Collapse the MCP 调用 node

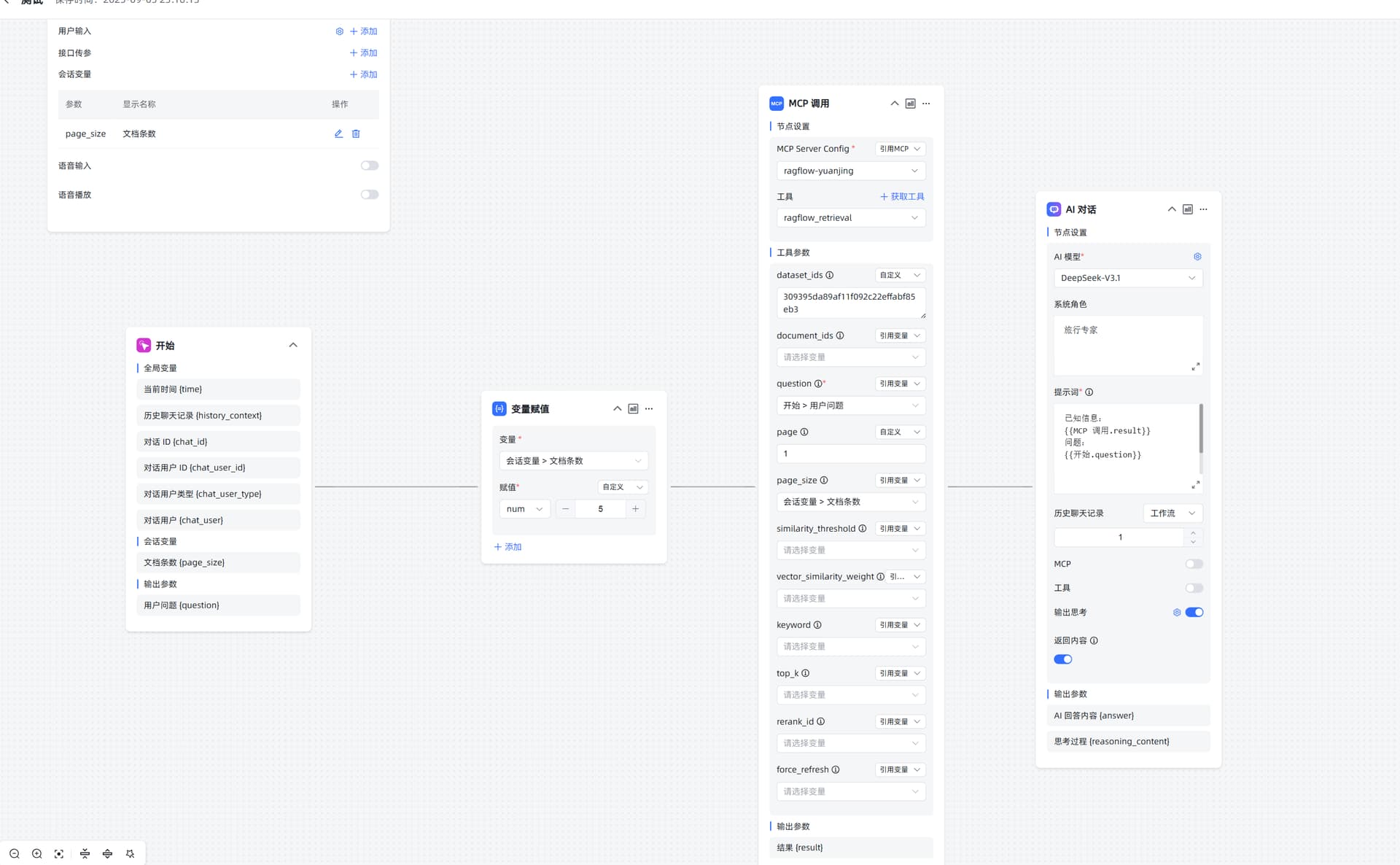coord(894,104)
